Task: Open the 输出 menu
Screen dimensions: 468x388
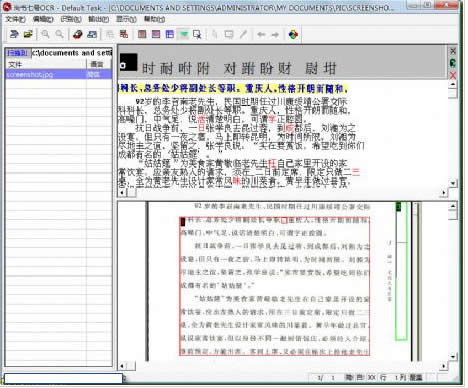Action: coord(99,19)
